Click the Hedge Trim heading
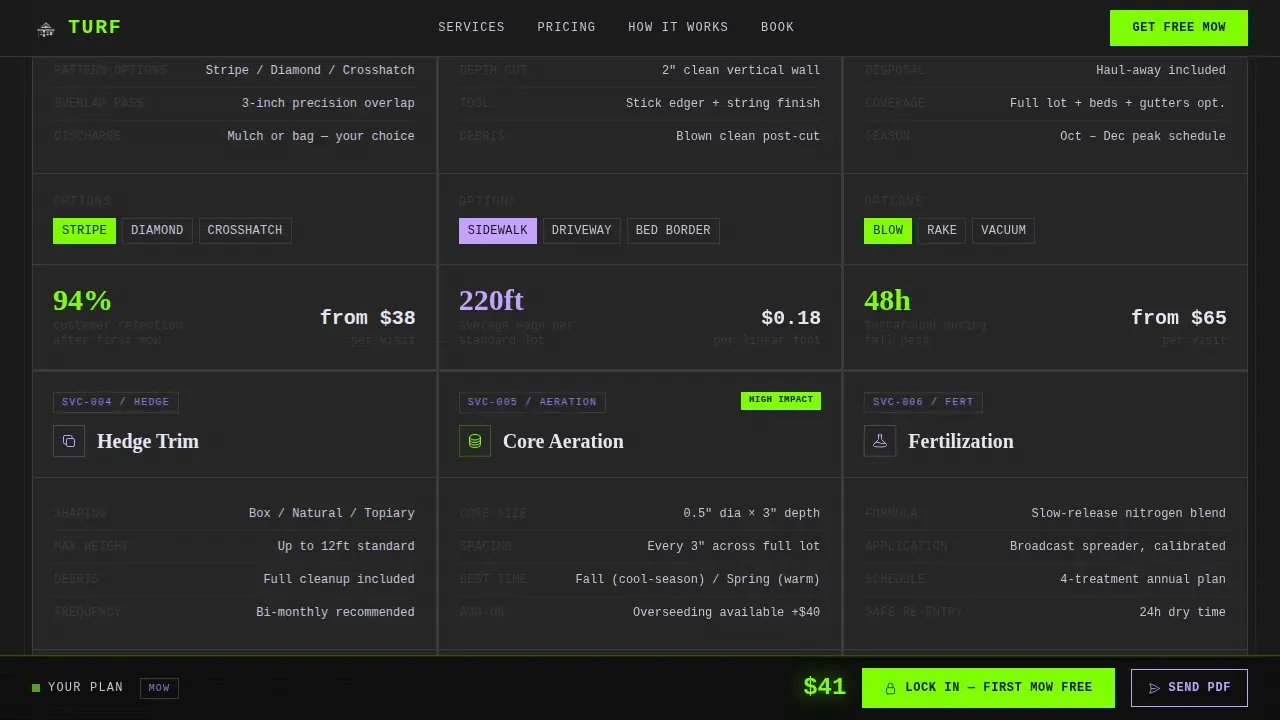Image resolution: width=1280 pixels, height=720 pixels. [148, 441]
